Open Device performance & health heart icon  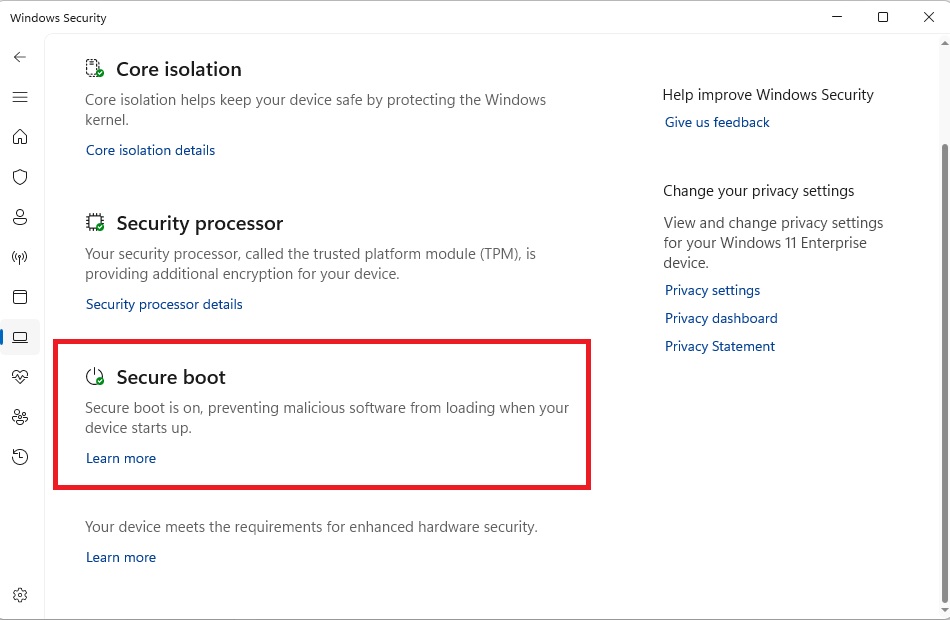[x=20, y=377]
